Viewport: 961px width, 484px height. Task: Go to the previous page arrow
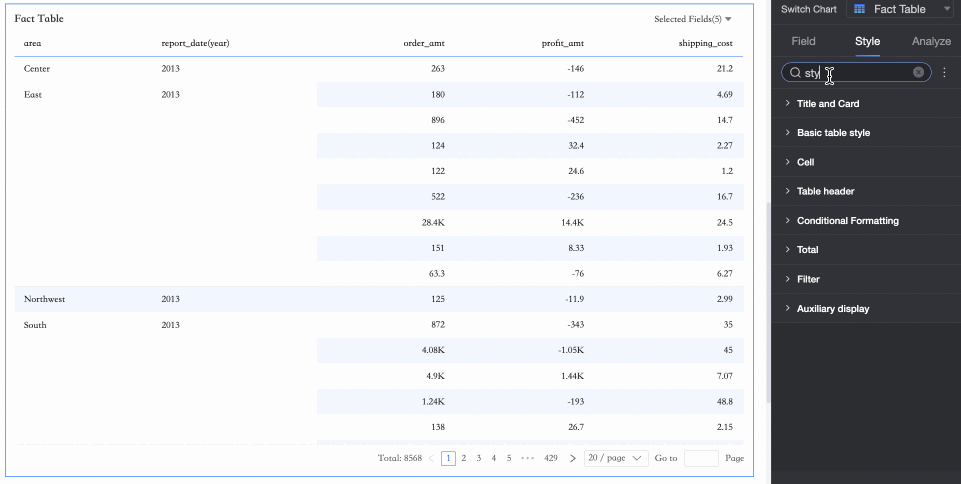pos(431,458)
